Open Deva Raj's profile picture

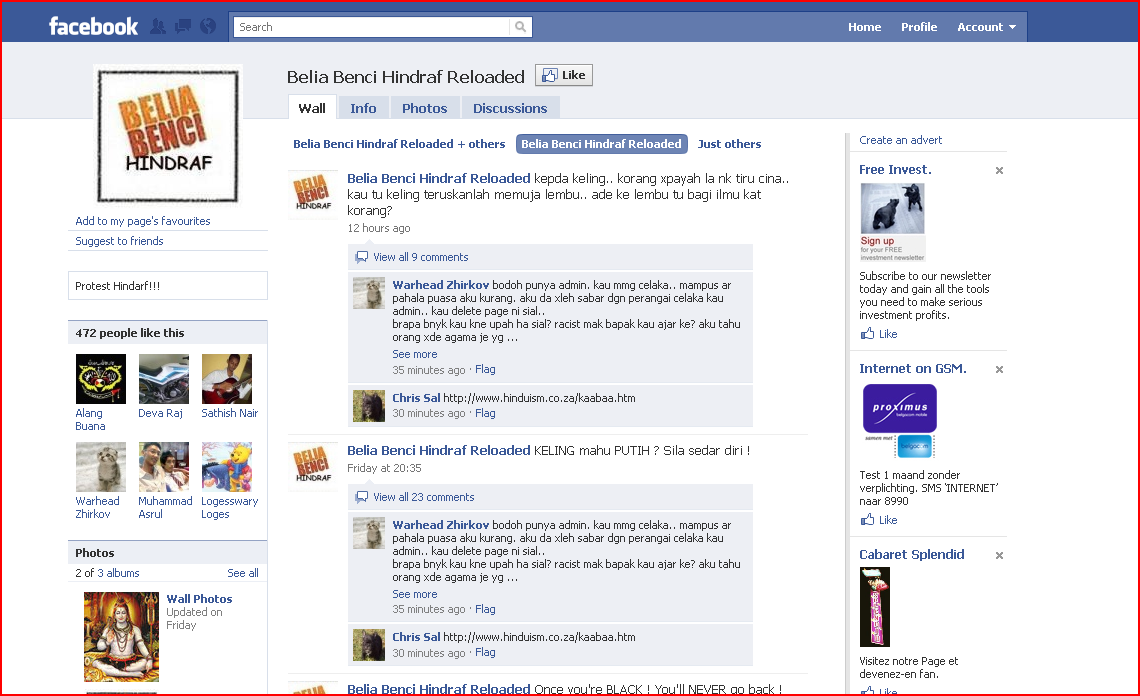164,379
